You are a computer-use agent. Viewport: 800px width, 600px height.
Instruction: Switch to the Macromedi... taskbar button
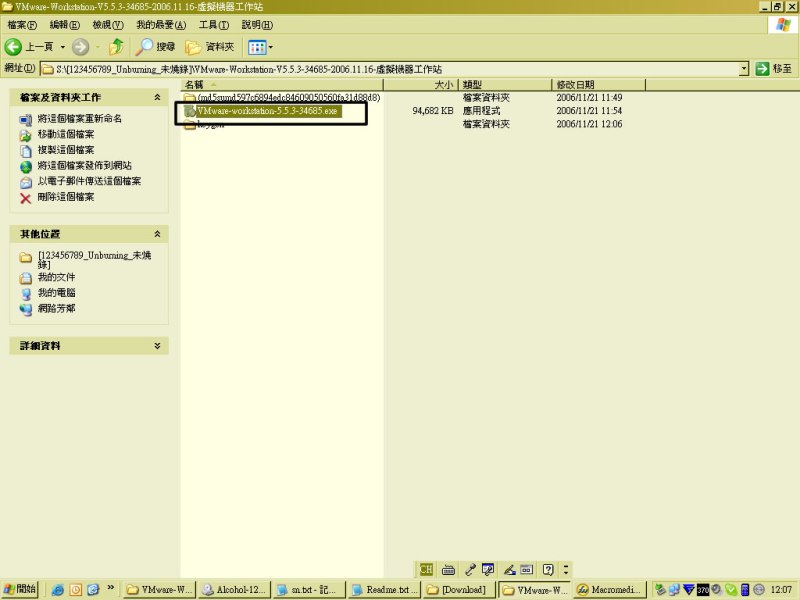[x=610, y=590]
